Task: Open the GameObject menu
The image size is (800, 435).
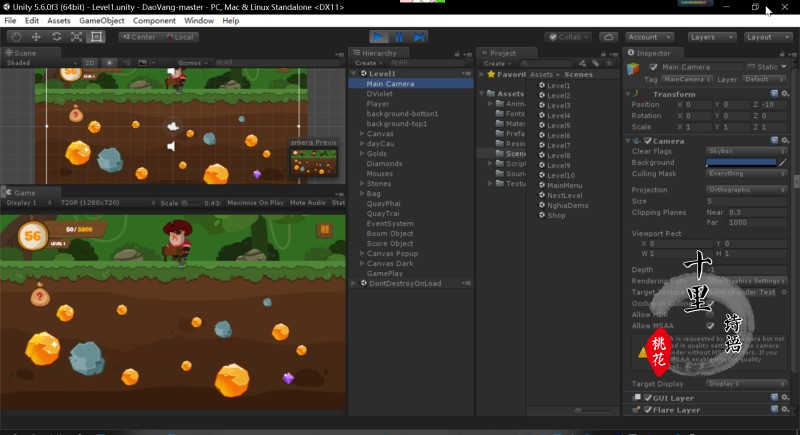Action: (x=101, y=20)
